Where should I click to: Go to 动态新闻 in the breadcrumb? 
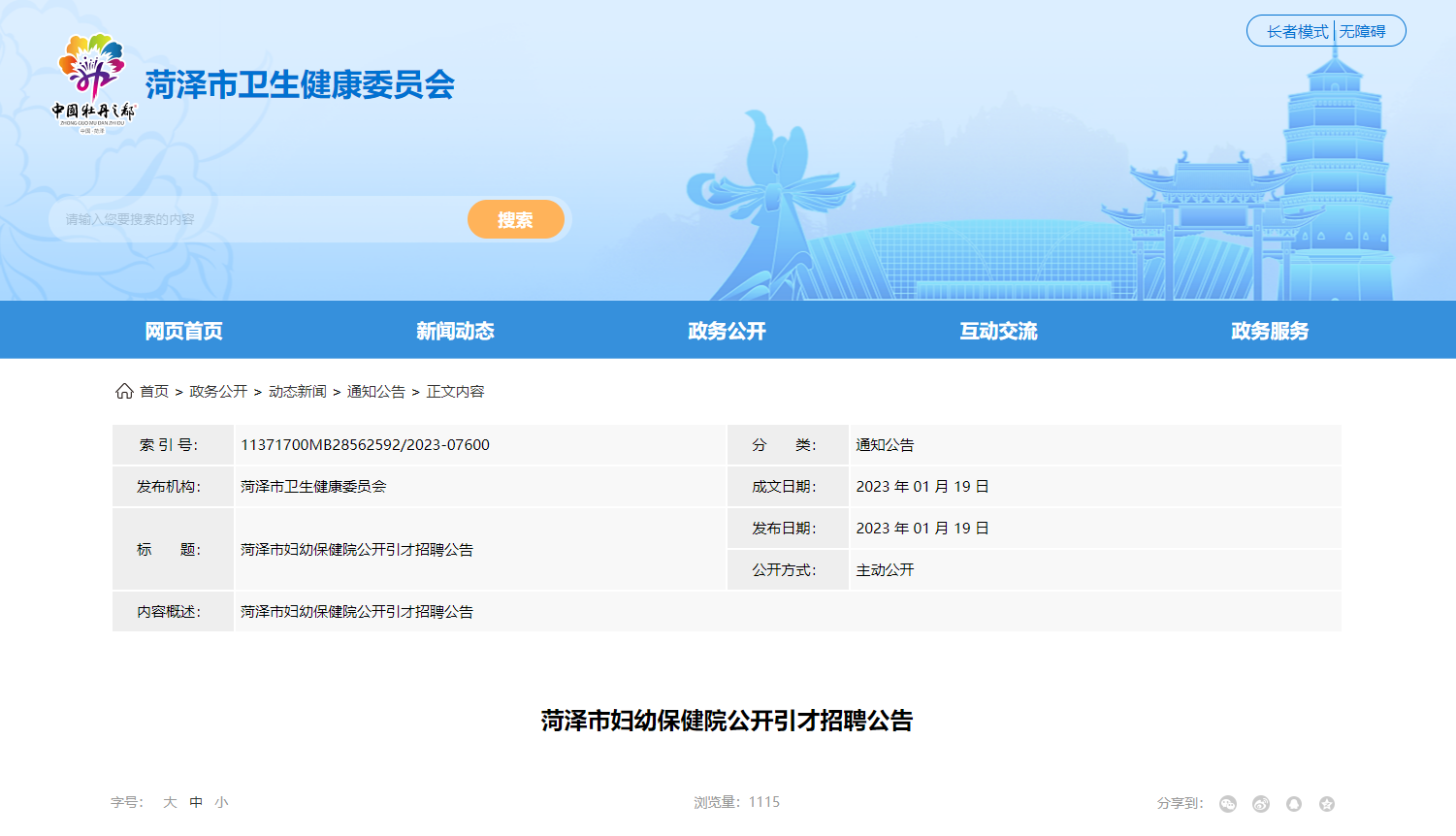pos(297,392)
